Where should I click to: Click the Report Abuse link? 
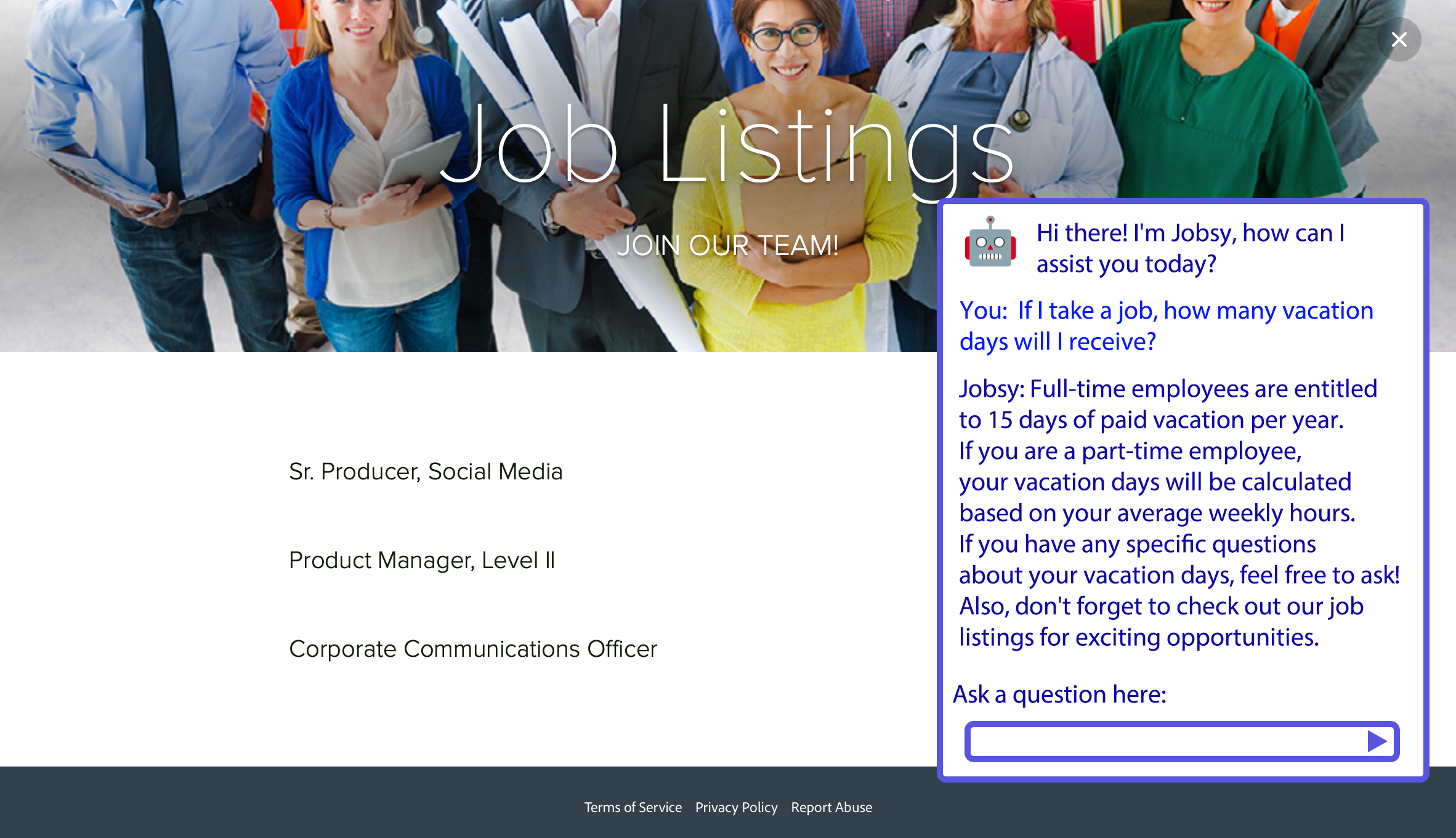pyautogui.click(x=831, y=807)
